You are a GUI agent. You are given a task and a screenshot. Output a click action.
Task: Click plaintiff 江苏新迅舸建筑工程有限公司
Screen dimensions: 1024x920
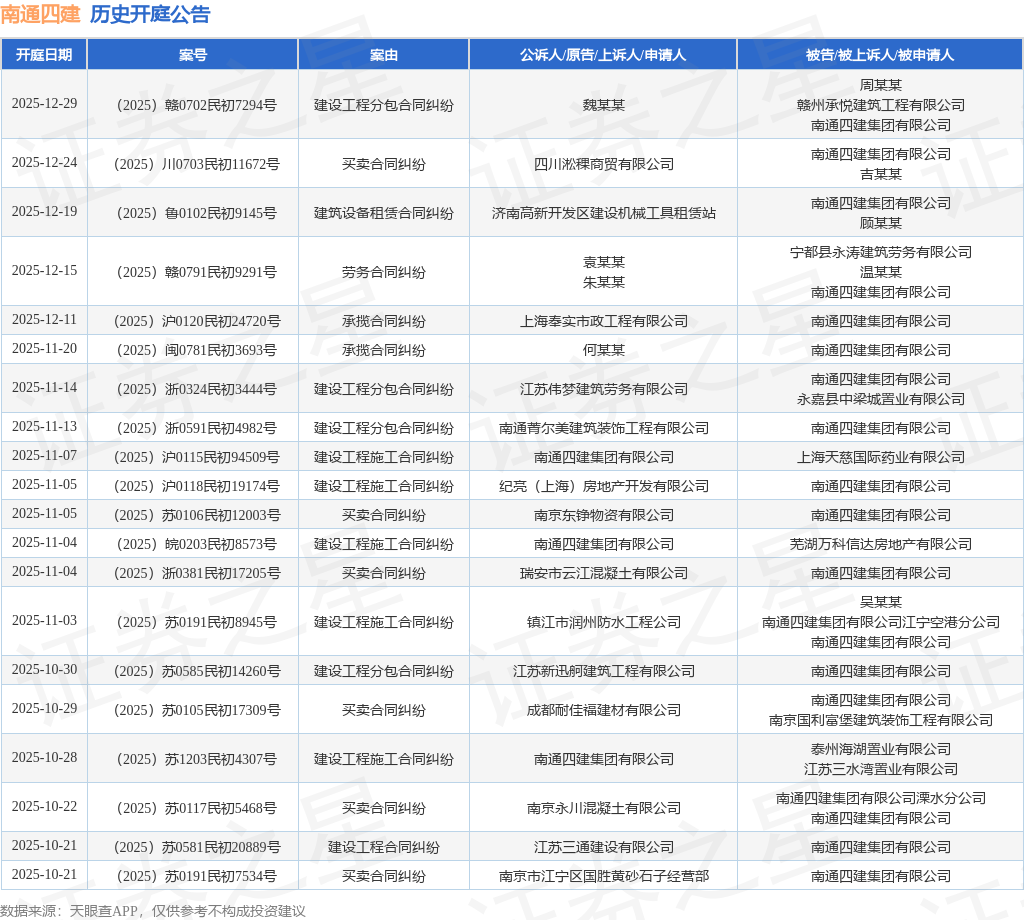pyautogui.click(x=603, y=671)
